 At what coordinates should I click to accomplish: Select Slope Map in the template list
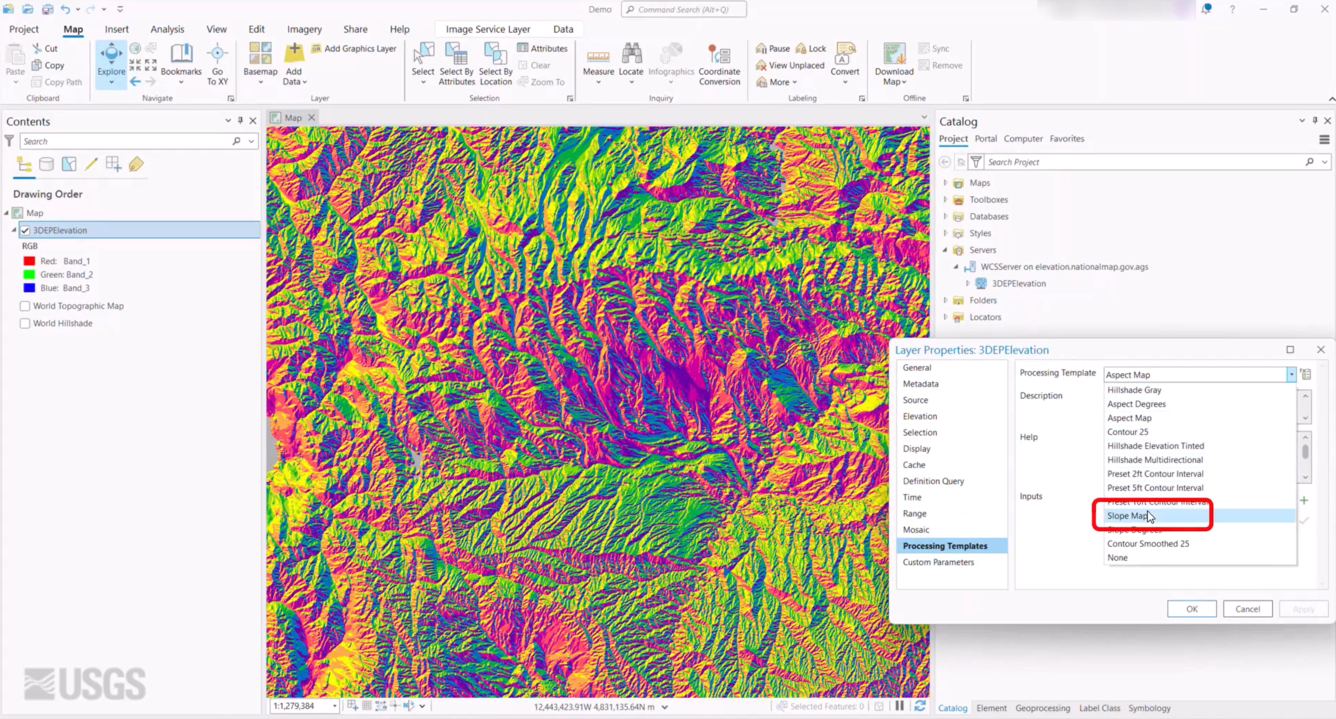coord(1199,516)
